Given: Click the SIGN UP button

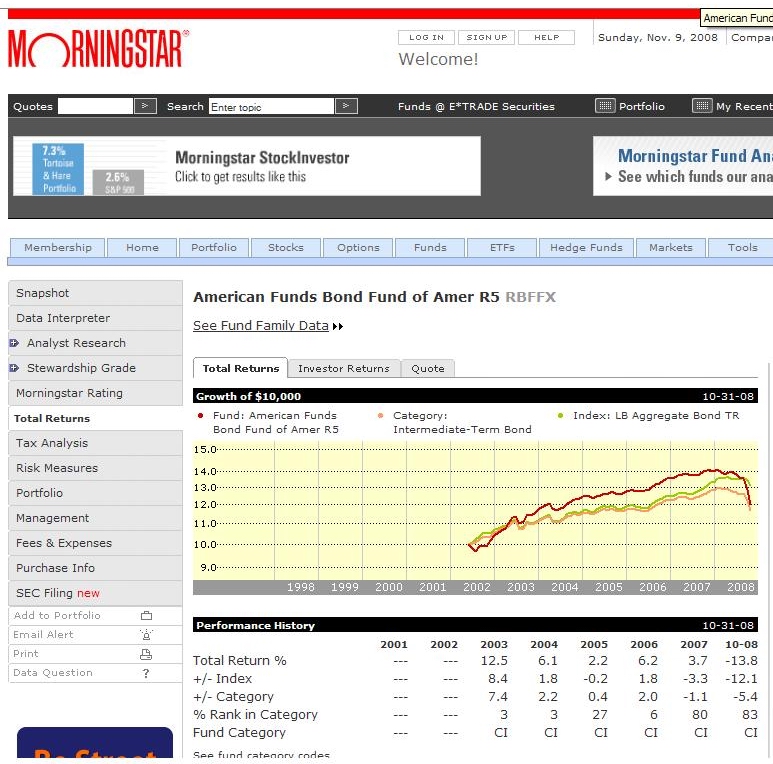Looking at the screenshot, I should click(487, 37).
